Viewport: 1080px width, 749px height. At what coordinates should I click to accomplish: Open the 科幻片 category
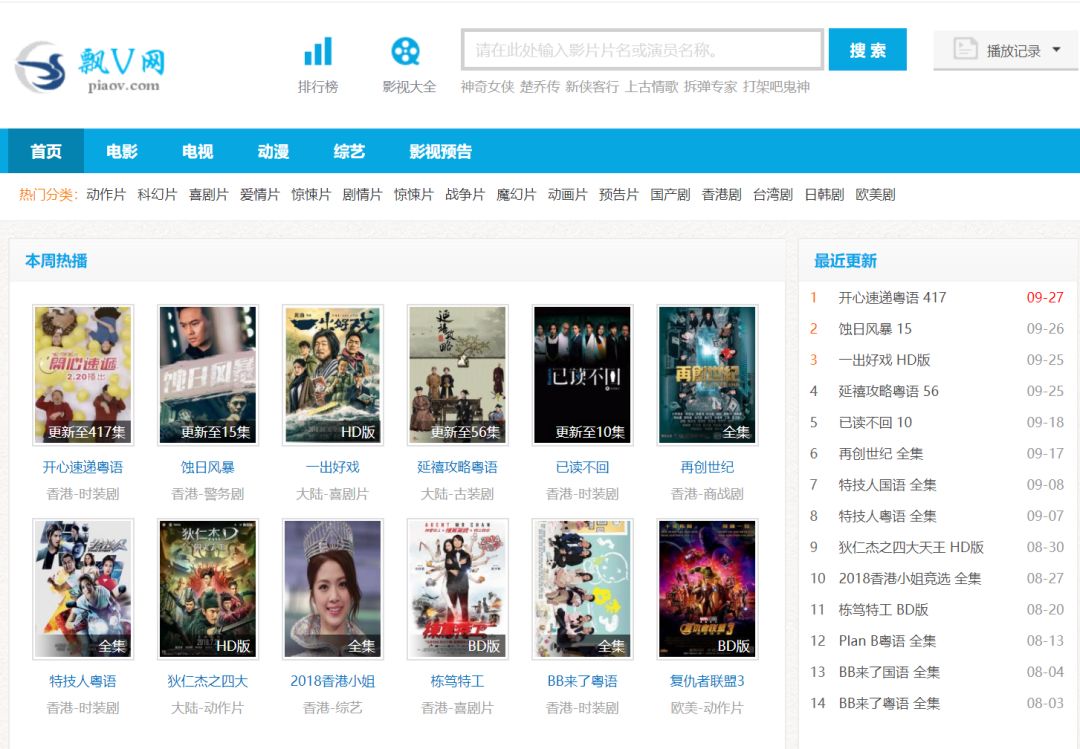point(158,195)
